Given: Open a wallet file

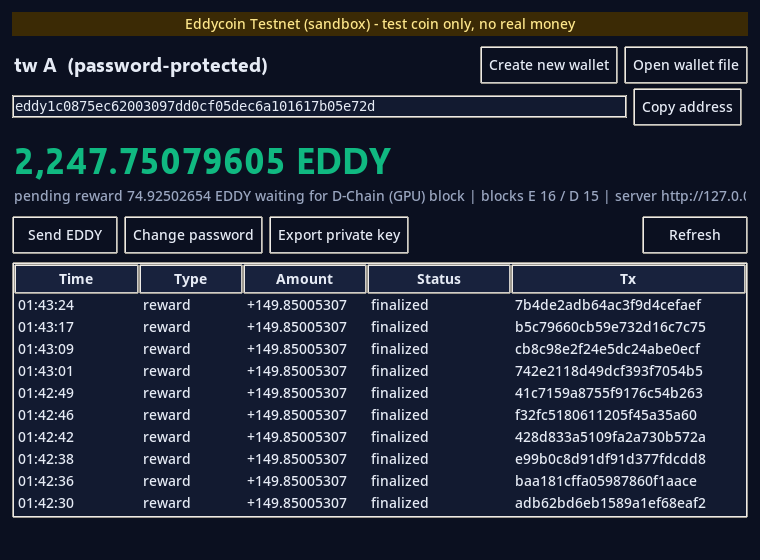Looking at the screenshot, I should tap(685, 65).
